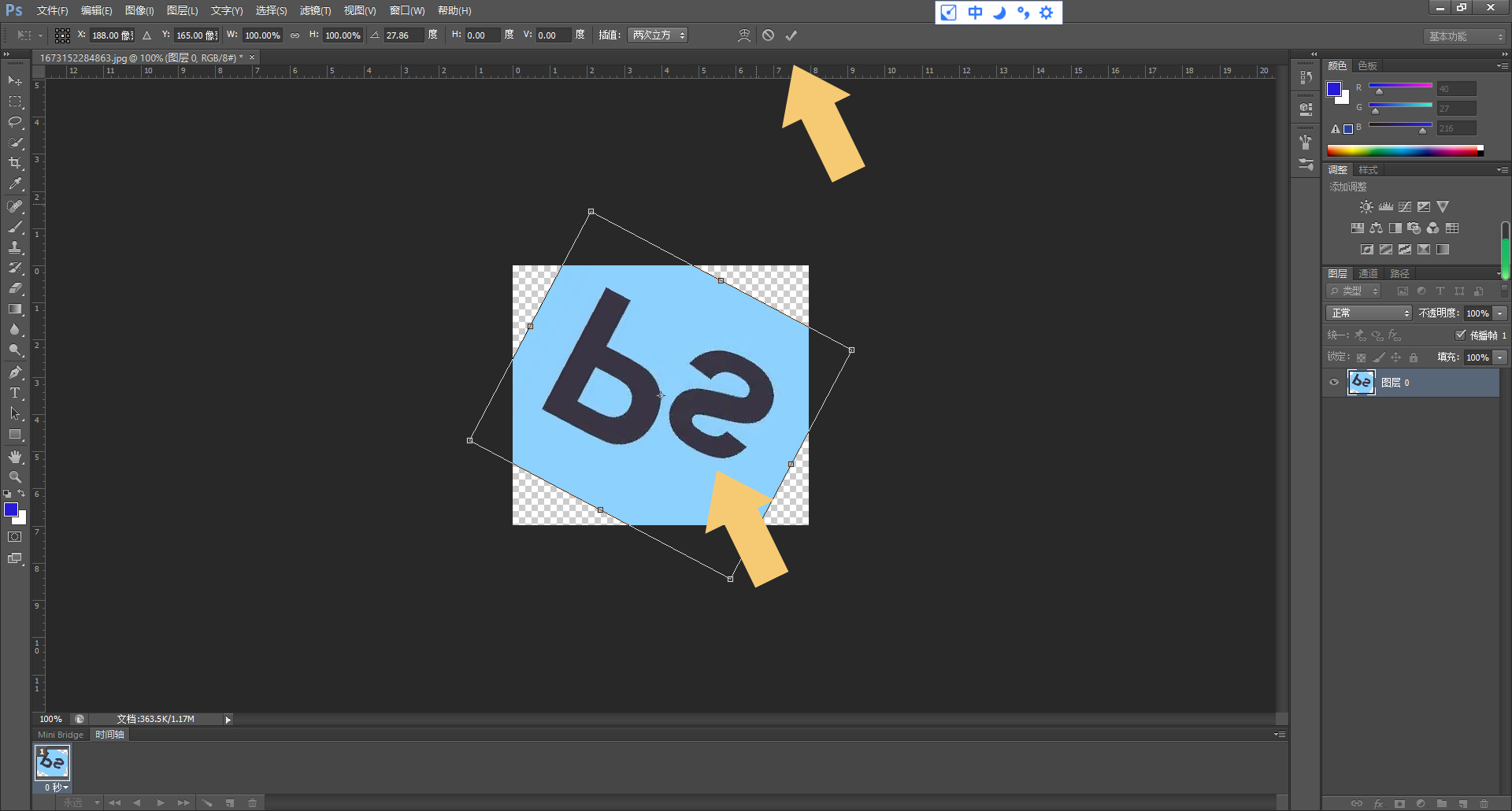Select the frame 1 thumbnail in timeline

pyautogui.click(x=53, y=762)
